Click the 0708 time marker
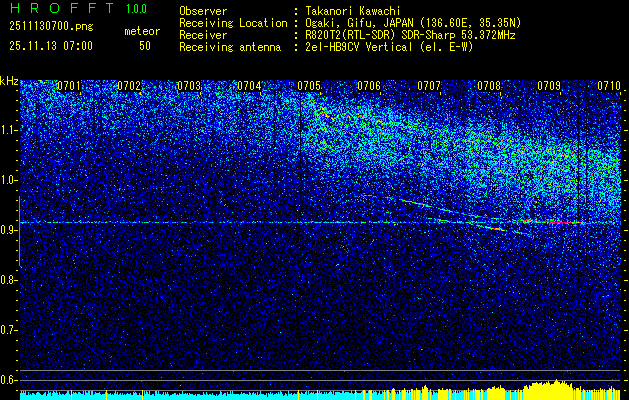Image resolution: width=629 pixels, height=400 pixels. [489, 86]
